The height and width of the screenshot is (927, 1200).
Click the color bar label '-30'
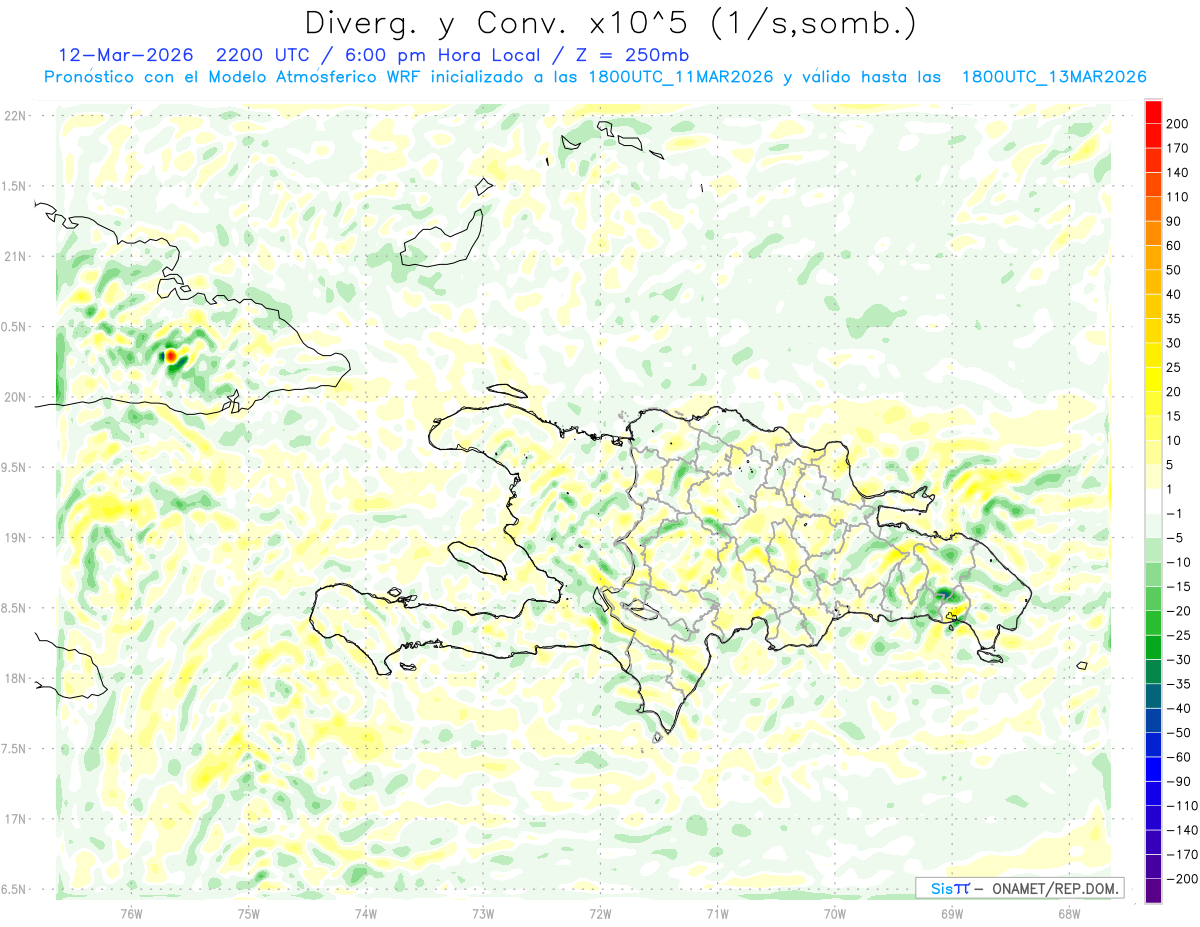tap(1178, 660)
